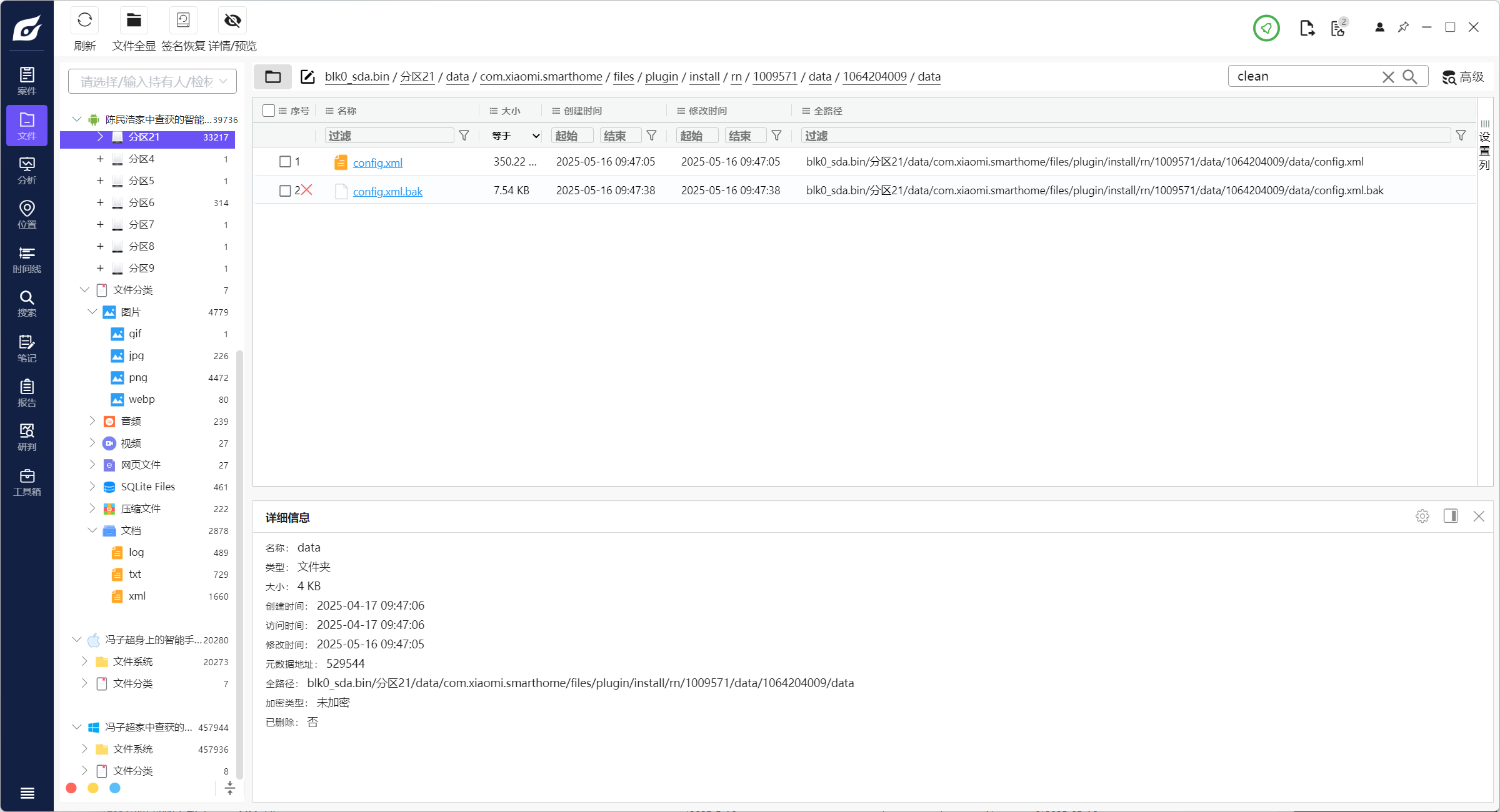
Task: Expand the 分区6 tree node
Action: point(100,202)
